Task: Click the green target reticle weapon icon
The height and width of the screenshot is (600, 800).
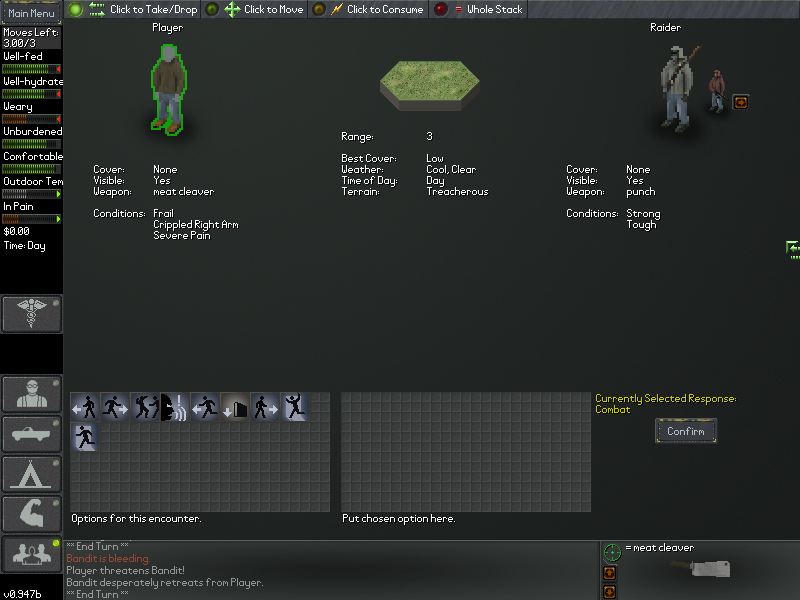Action: click(x=612, y=552)
